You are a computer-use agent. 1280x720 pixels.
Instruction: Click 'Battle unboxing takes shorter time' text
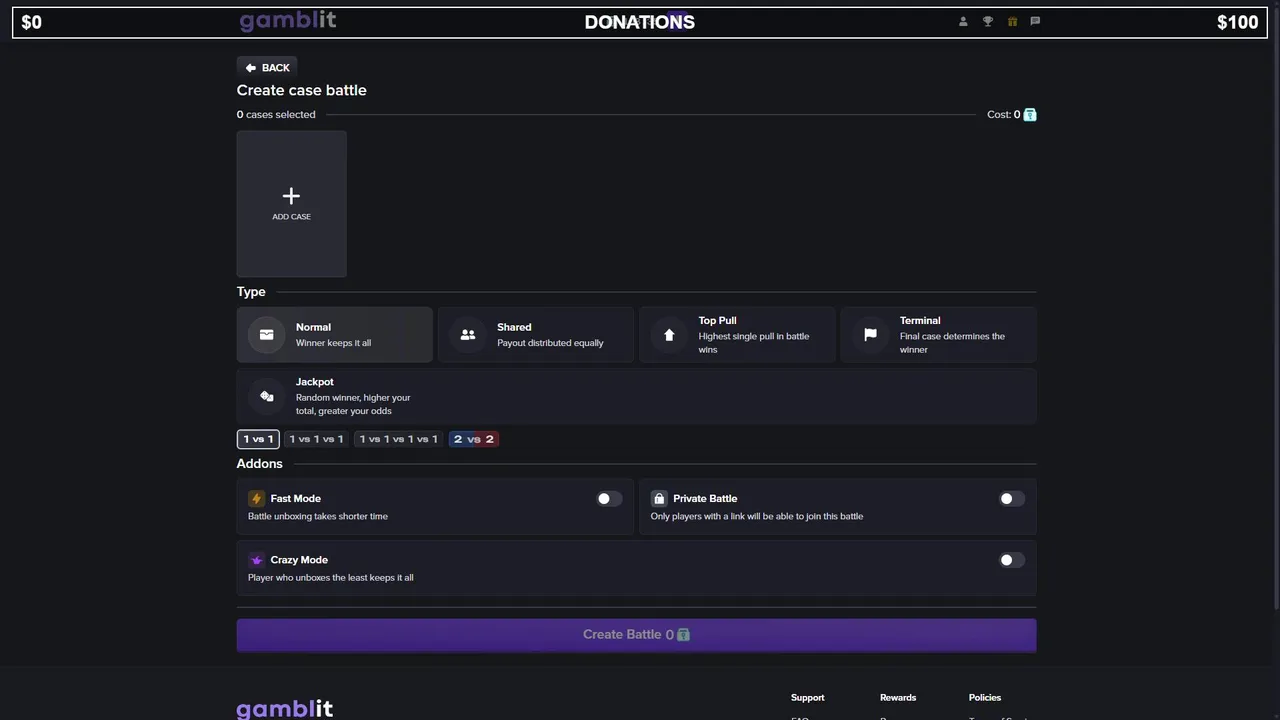[318, 516]
